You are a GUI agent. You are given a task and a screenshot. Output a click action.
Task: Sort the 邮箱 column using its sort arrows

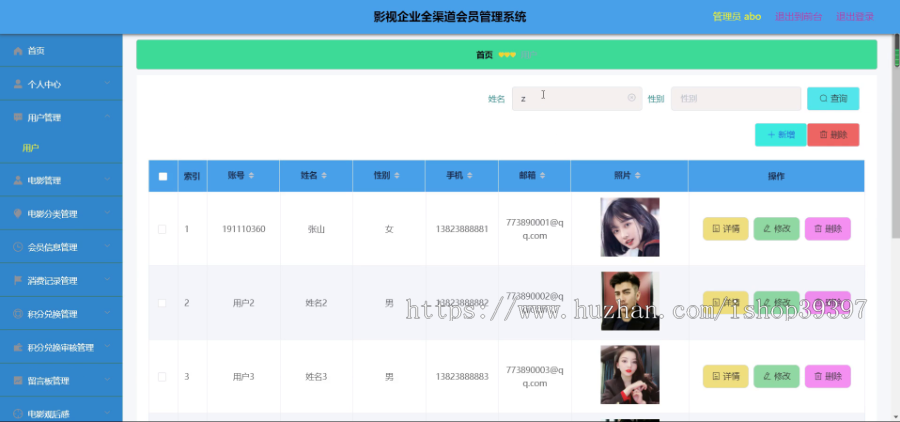click(542, 176)
